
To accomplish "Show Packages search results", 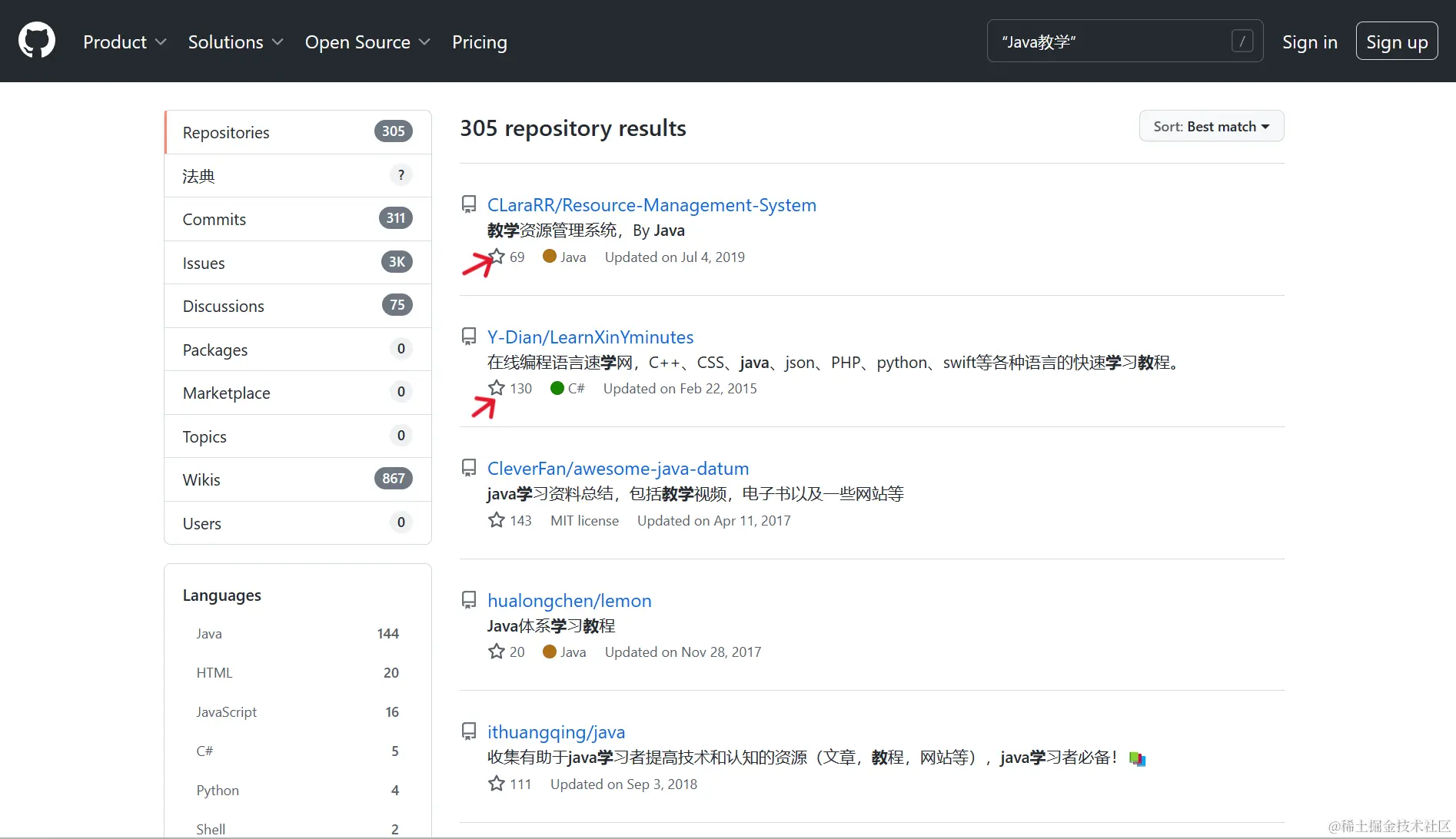I will [x=298, y=350].
